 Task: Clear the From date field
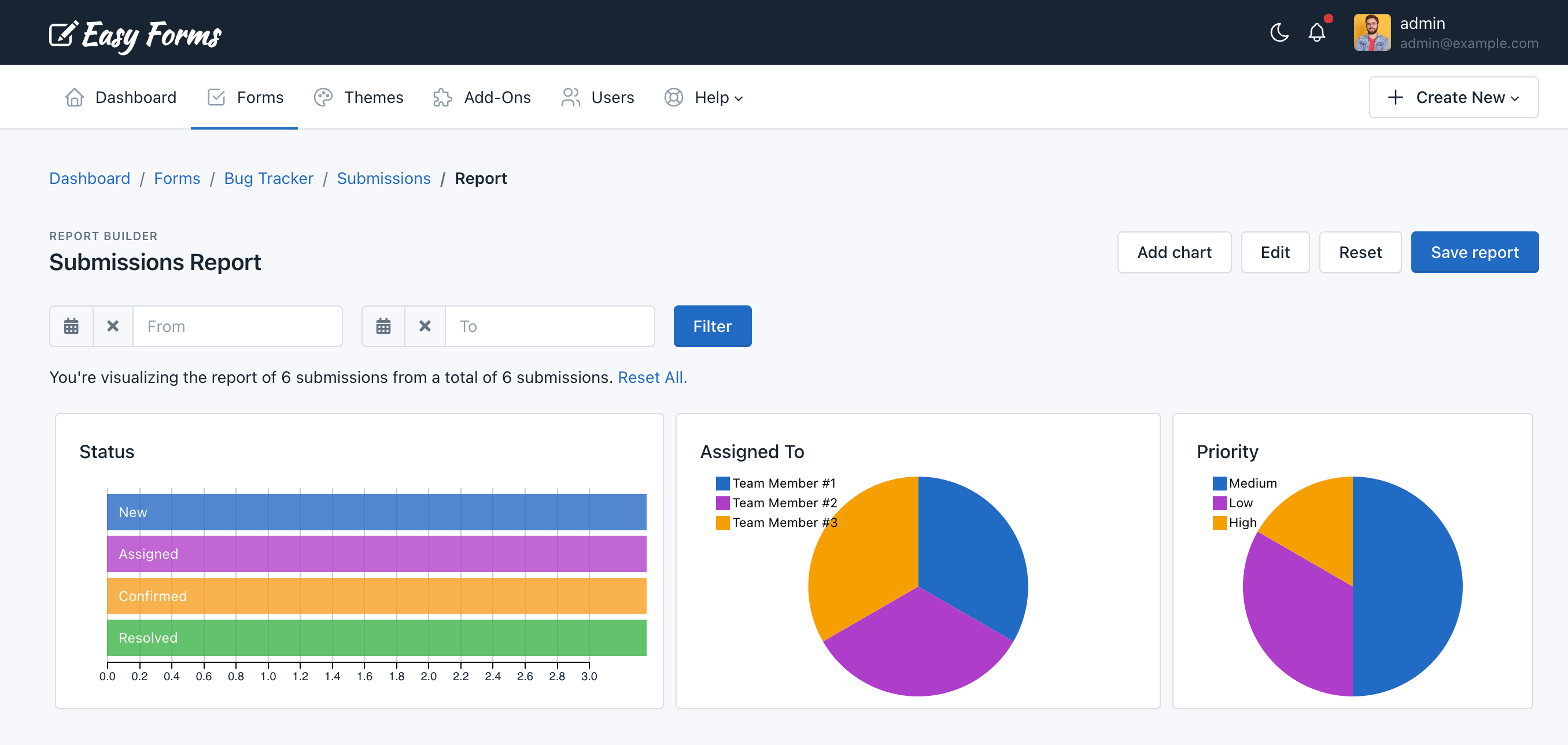point(113,325)
